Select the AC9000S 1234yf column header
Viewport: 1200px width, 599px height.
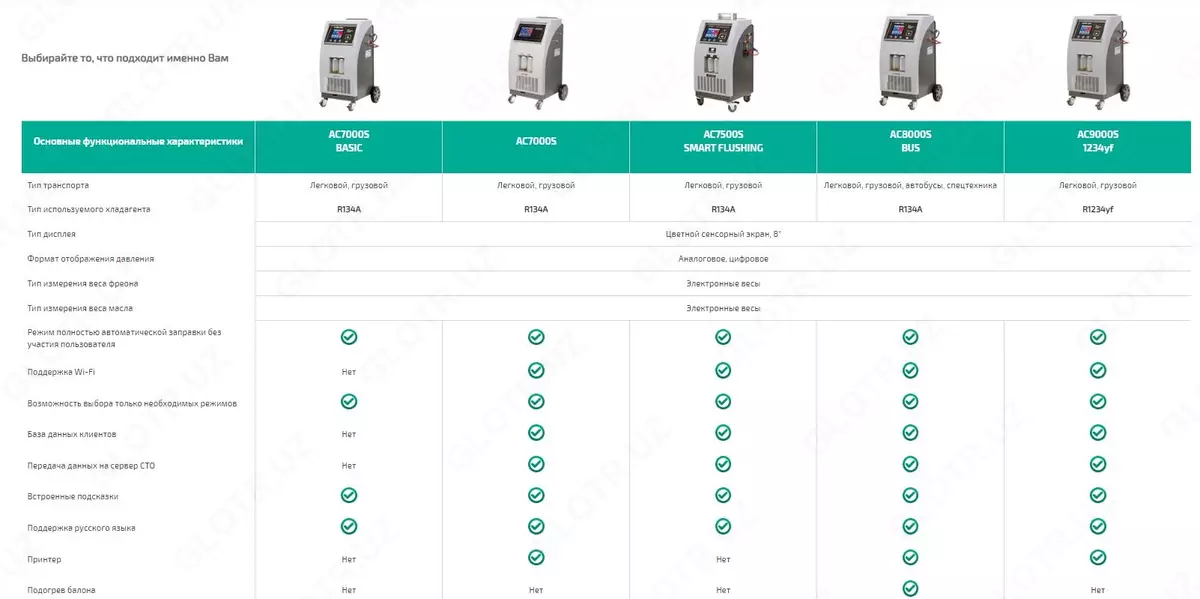1098,141
